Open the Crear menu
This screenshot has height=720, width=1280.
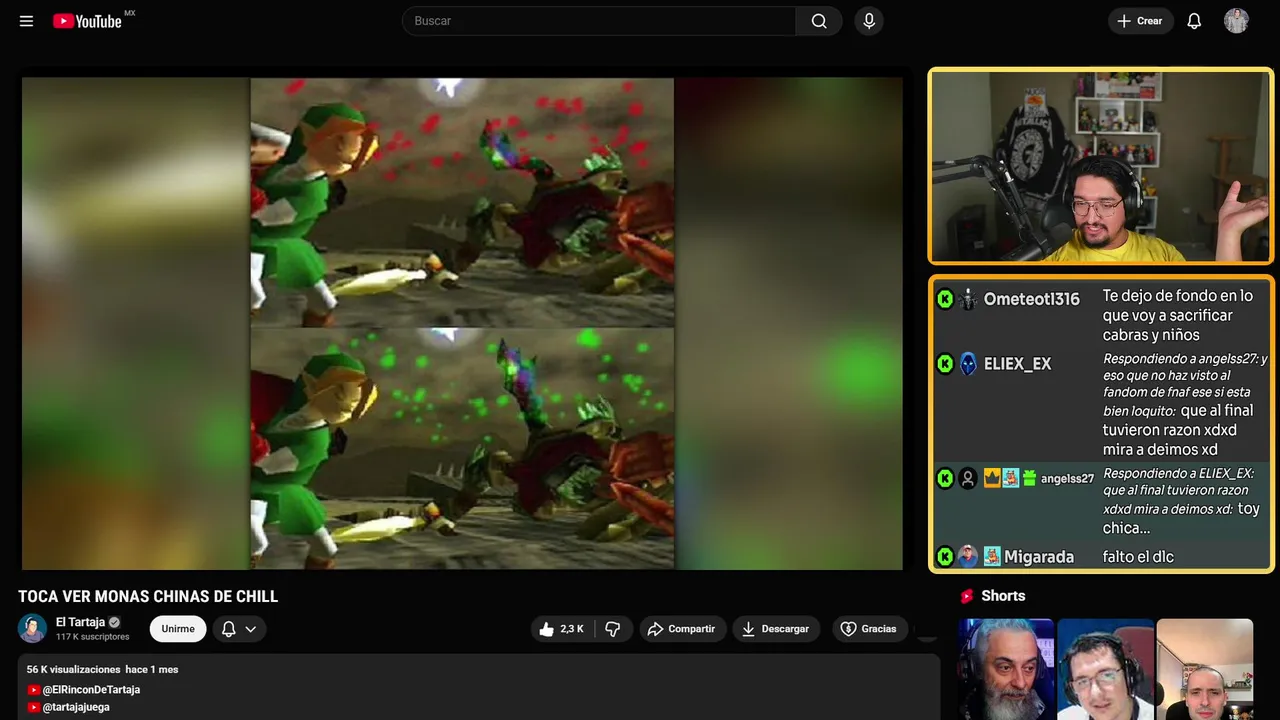point(1140,21)
